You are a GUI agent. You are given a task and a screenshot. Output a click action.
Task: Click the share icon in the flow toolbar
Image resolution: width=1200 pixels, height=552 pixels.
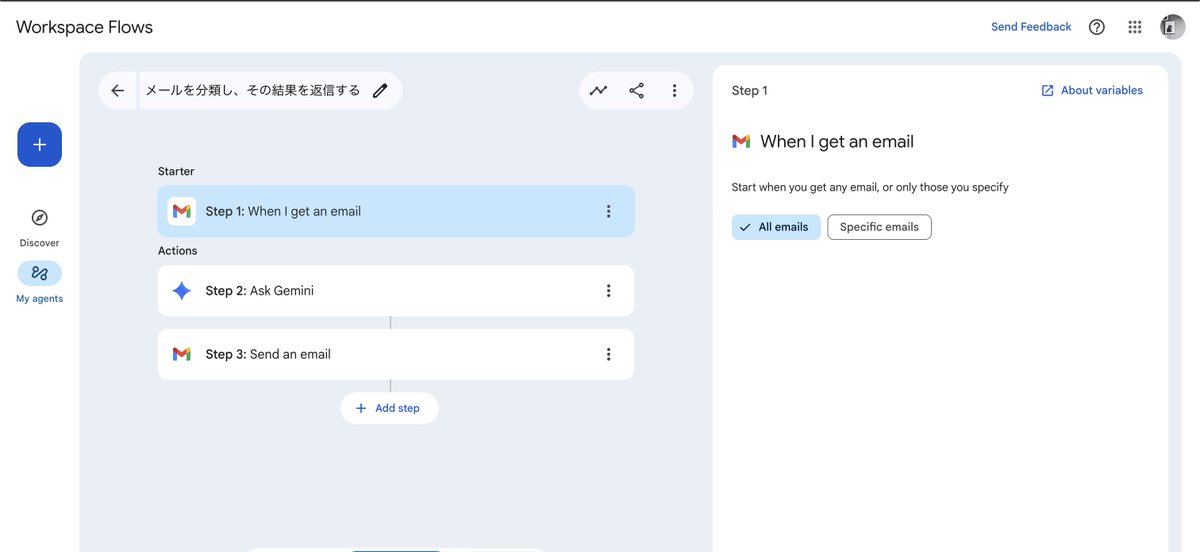click(637, 91)
